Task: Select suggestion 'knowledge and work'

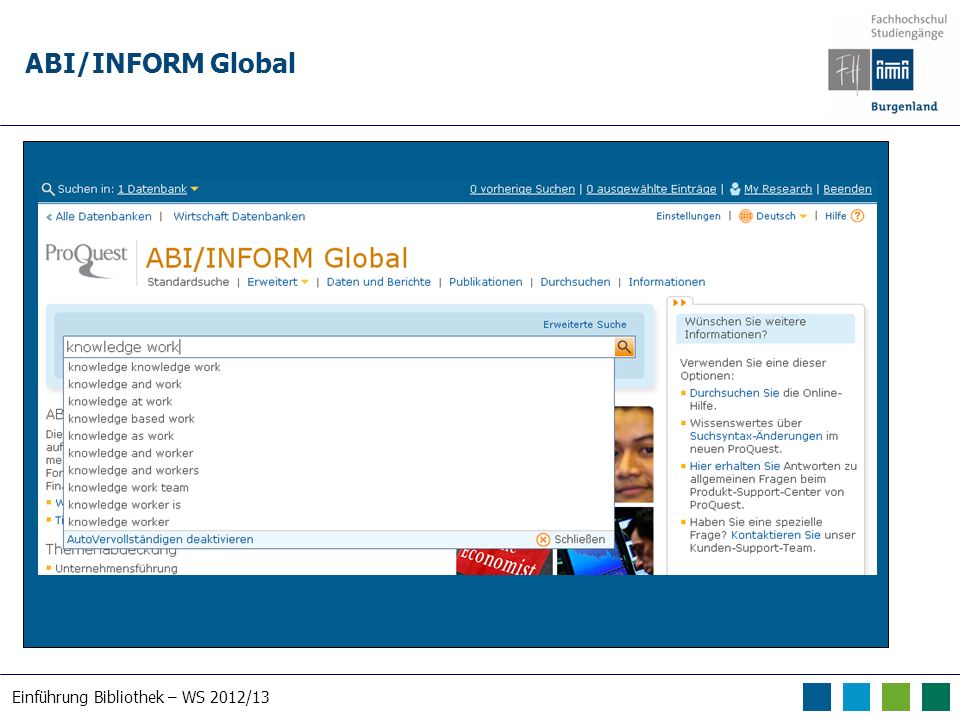Action: coord(339,384)
